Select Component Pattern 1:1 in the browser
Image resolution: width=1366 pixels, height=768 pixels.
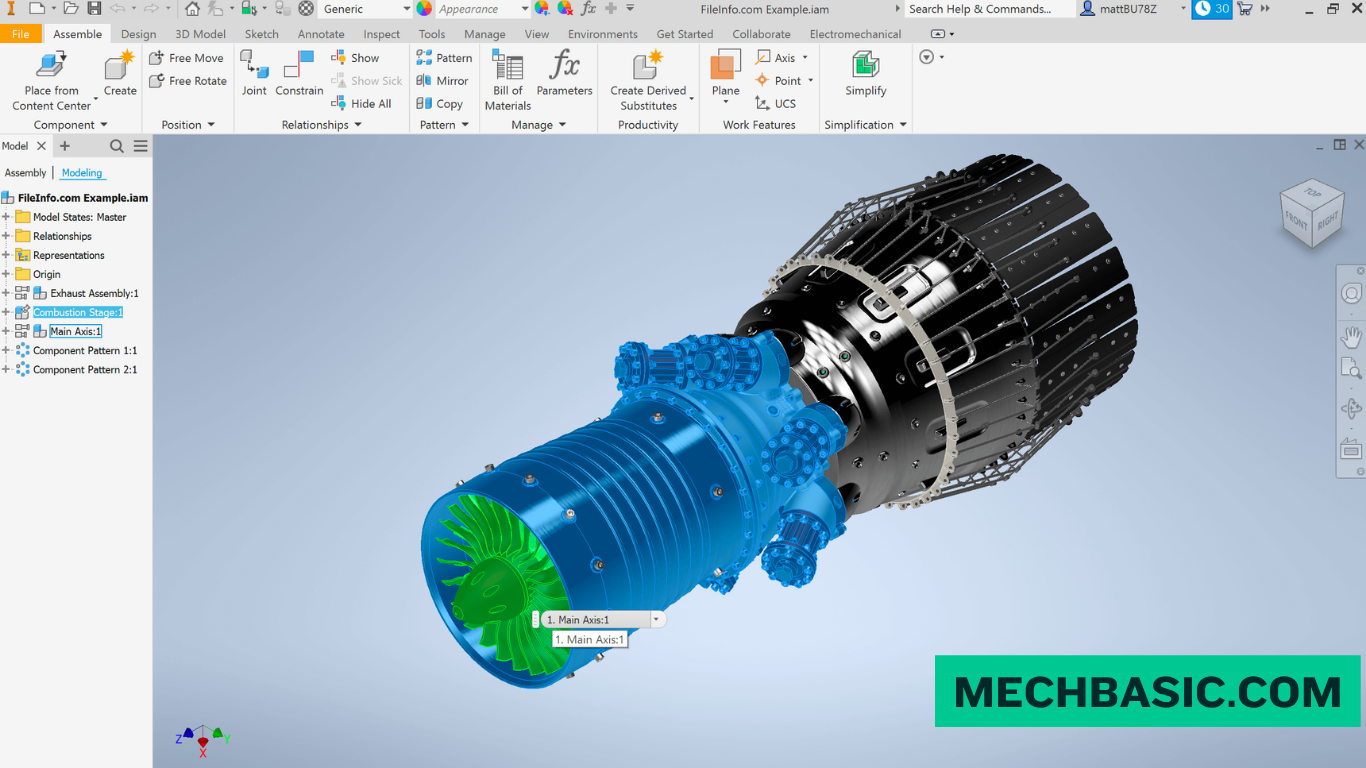(x=85, y=350)
